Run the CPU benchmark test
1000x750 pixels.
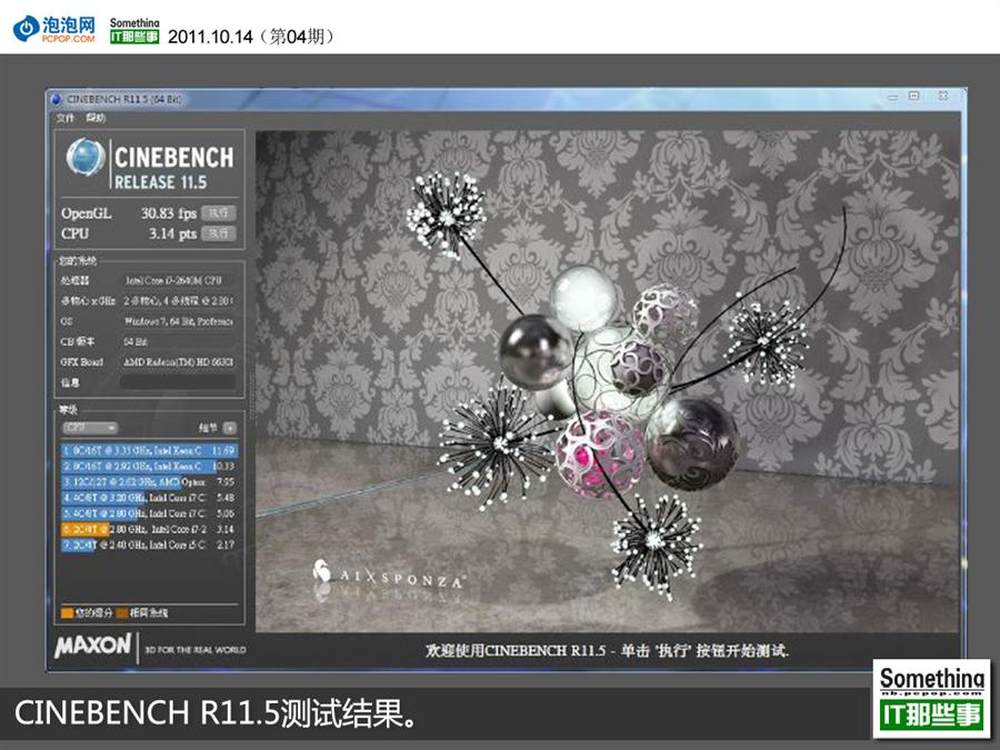coord(219,233)
